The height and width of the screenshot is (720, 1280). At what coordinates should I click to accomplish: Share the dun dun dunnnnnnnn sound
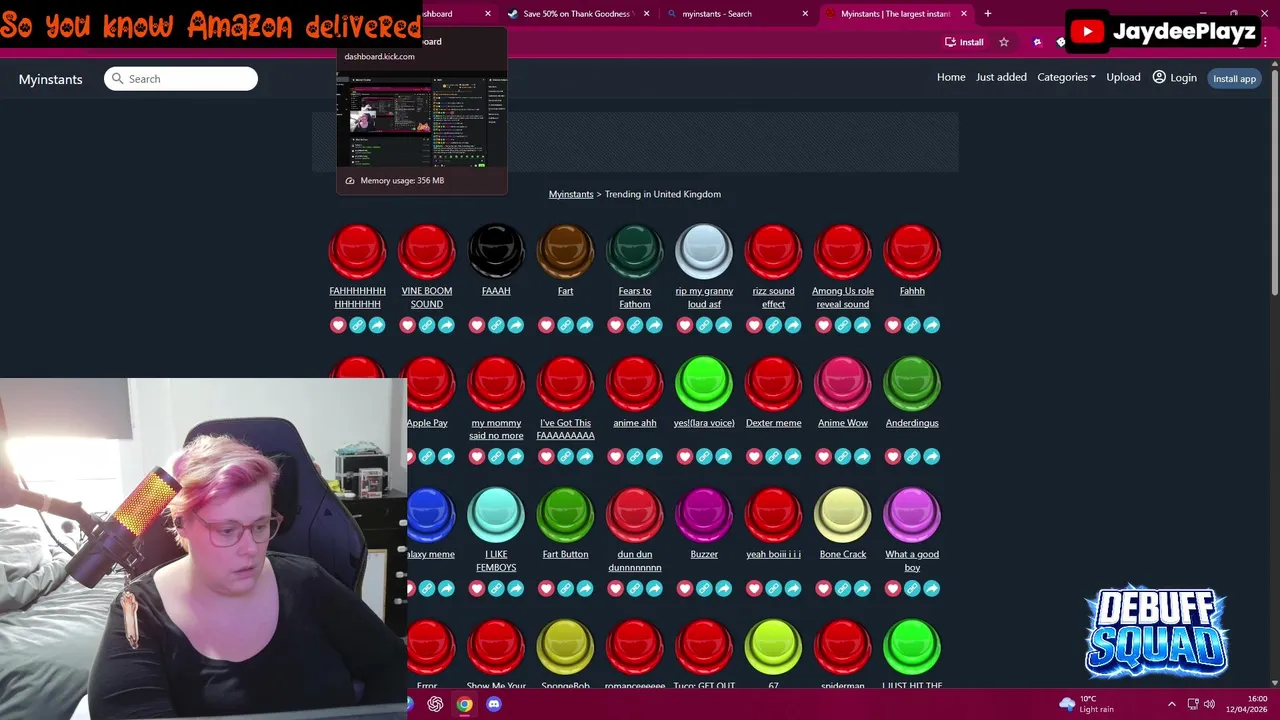tap(654, 589)
